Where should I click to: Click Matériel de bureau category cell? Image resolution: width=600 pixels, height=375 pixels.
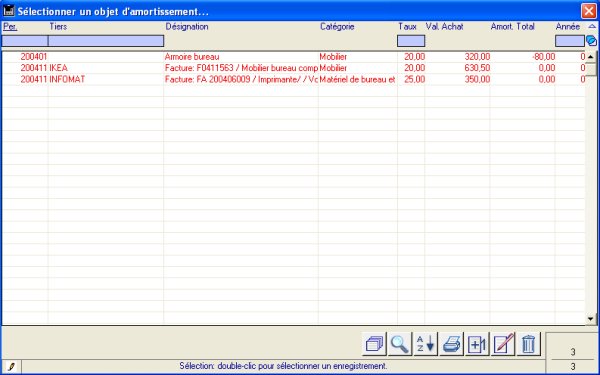pyautogui.click(x=357, y=79)
